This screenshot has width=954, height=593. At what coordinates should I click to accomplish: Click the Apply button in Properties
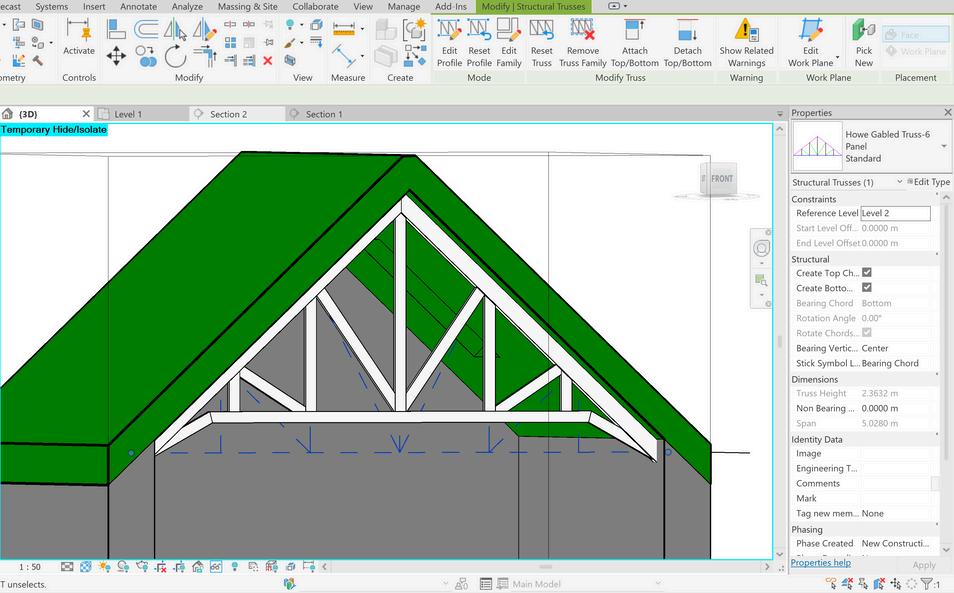coord(924,565)
